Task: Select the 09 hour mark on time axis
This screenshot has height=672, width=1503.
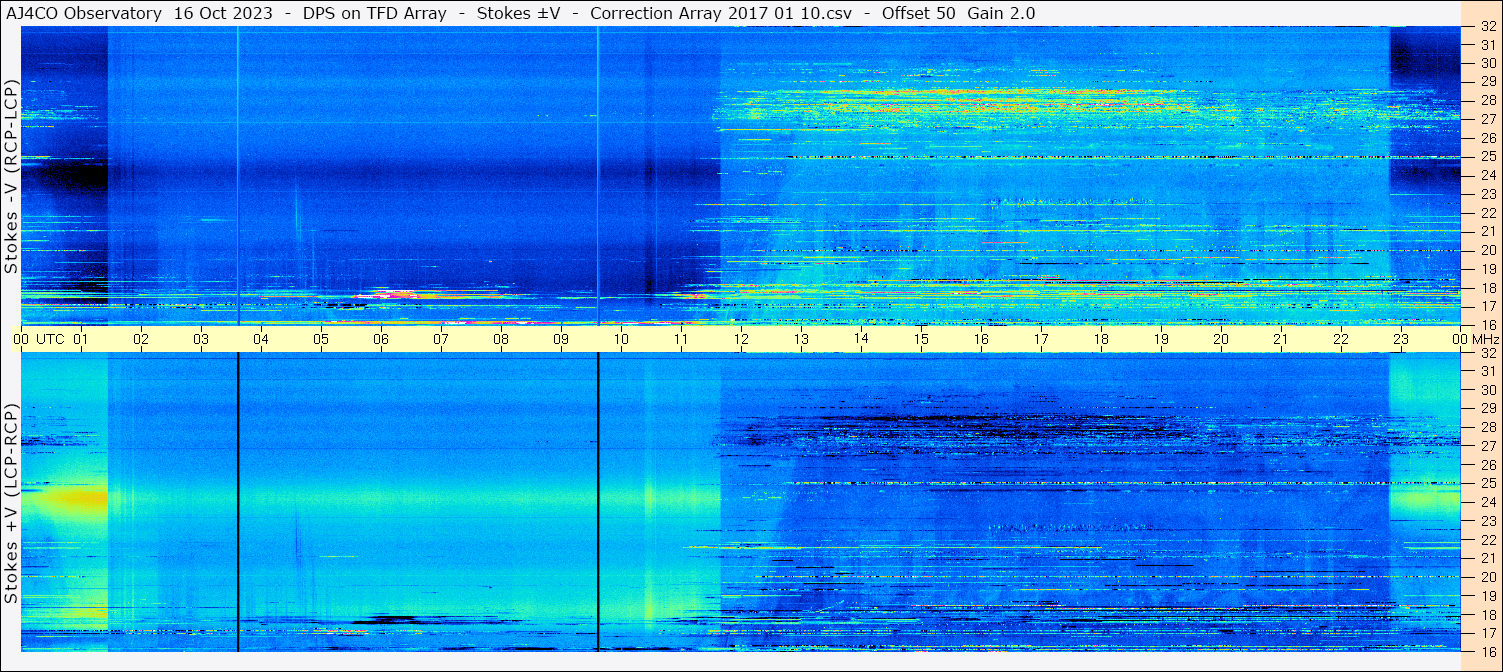Action: (x=560, y=339)
